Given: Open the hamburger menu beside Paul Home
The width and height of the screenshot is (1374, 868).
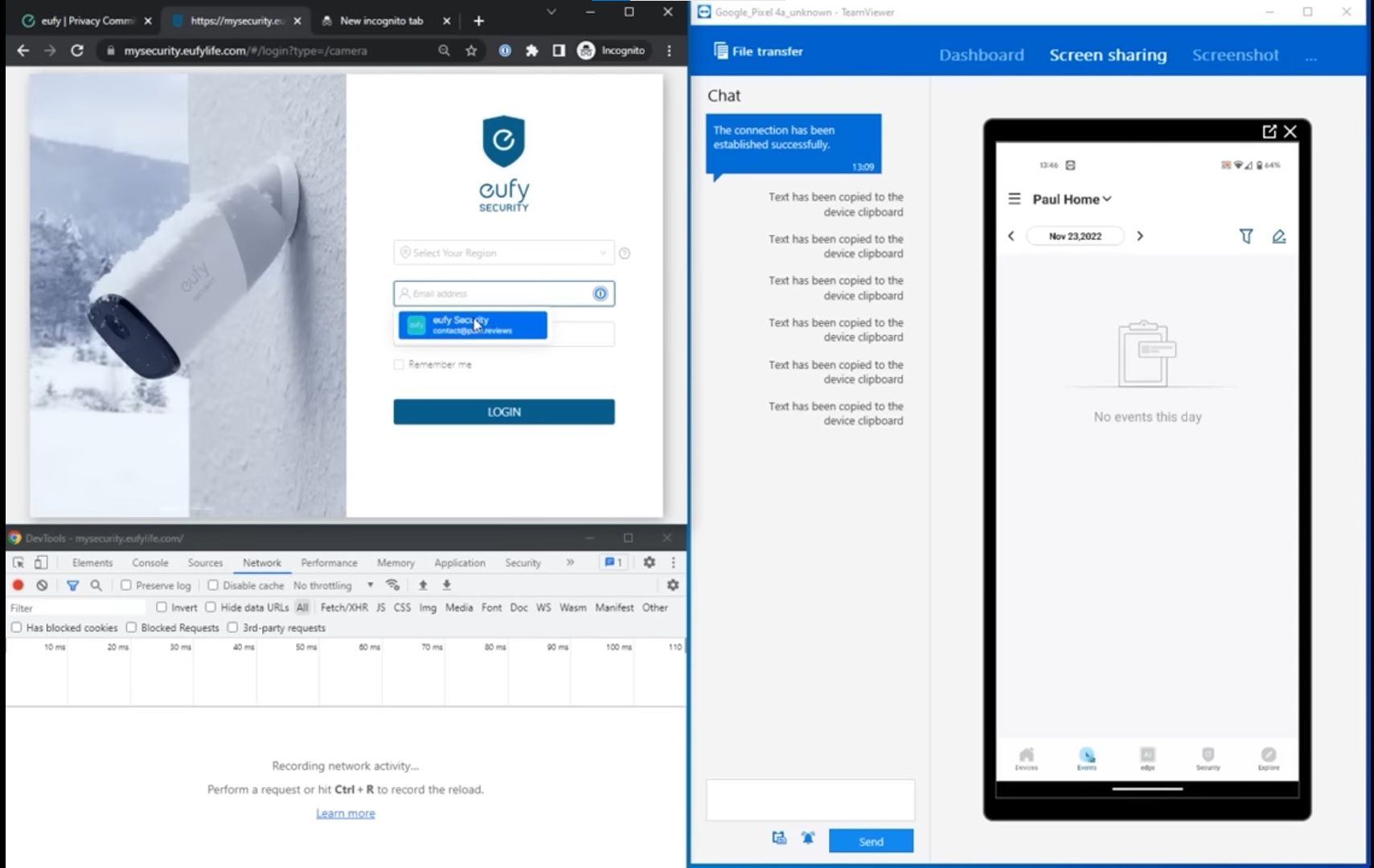Looking at the screenshot, I should pos(1014,199).
